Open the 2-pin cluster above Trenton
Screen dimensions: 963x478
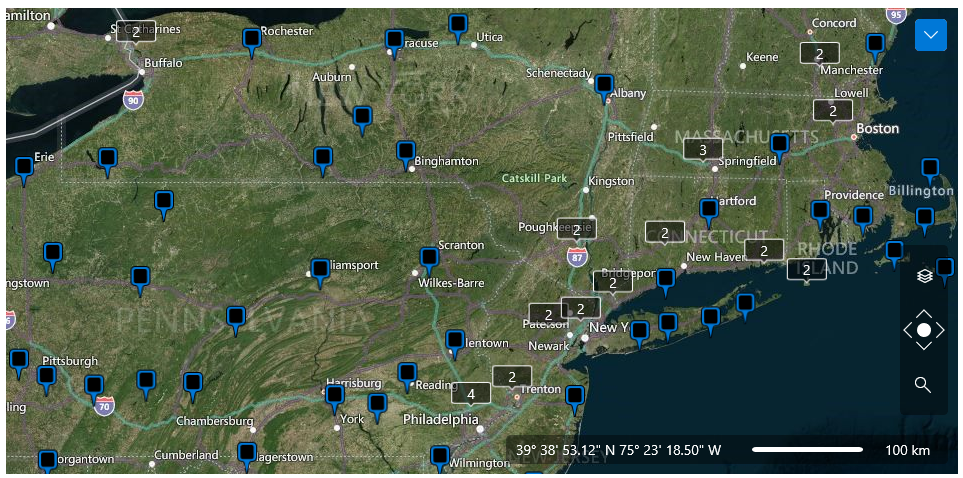coord(512,377)
